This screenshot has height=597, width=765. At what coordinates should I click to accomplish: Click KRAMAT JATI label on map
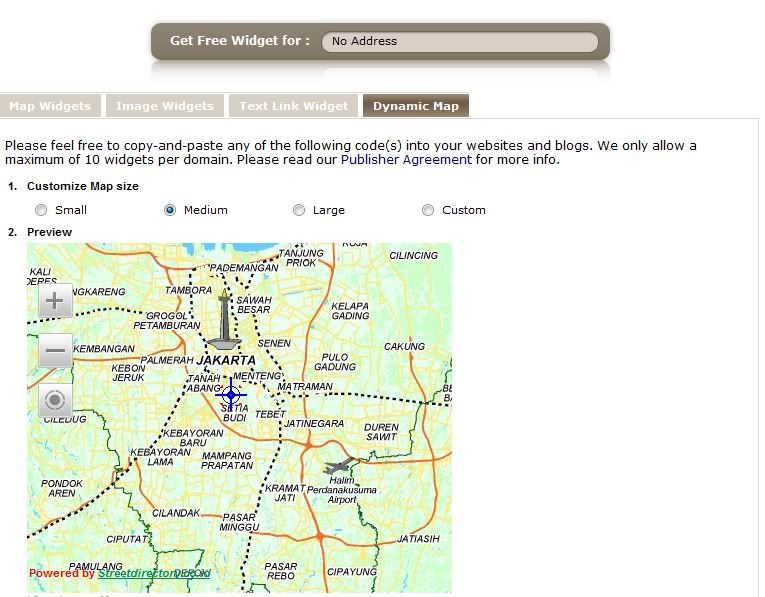285,493
